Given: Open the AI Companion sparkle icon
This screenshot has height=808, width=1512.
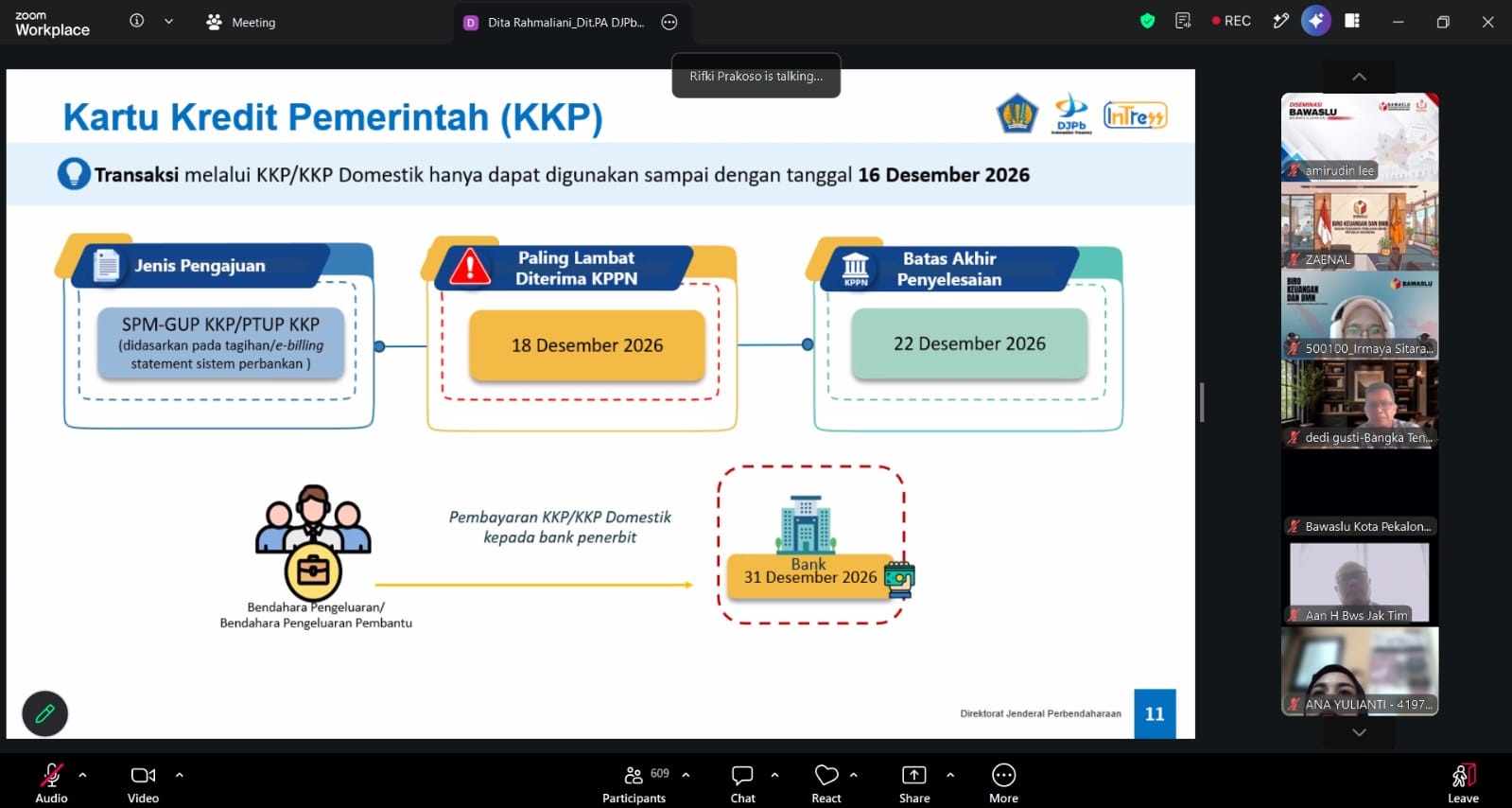Looking at the screenshot, I should click(x=1316, y=21).
